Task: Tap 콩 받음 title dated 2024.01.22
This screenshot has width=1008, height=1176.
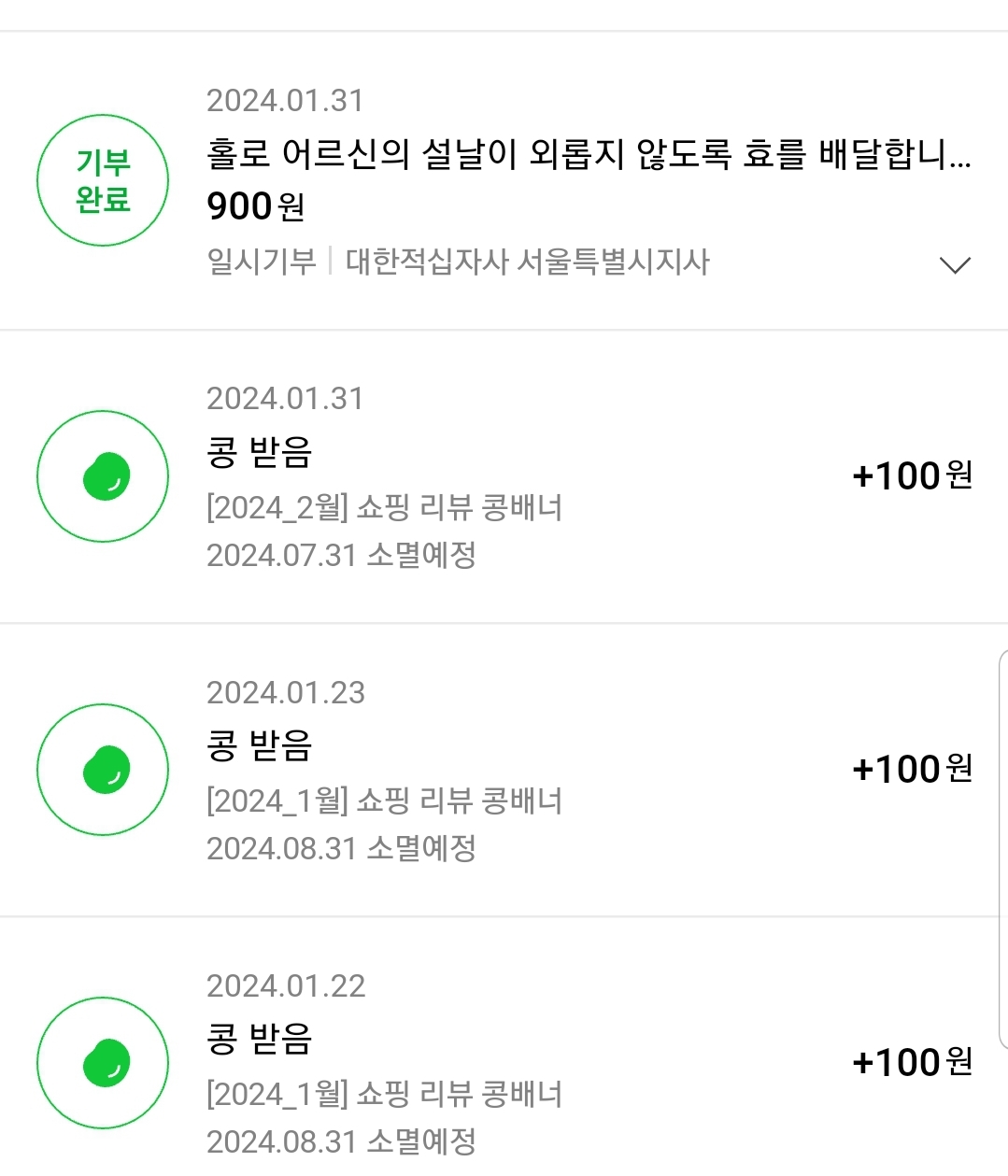Action: click(259, 1040)
